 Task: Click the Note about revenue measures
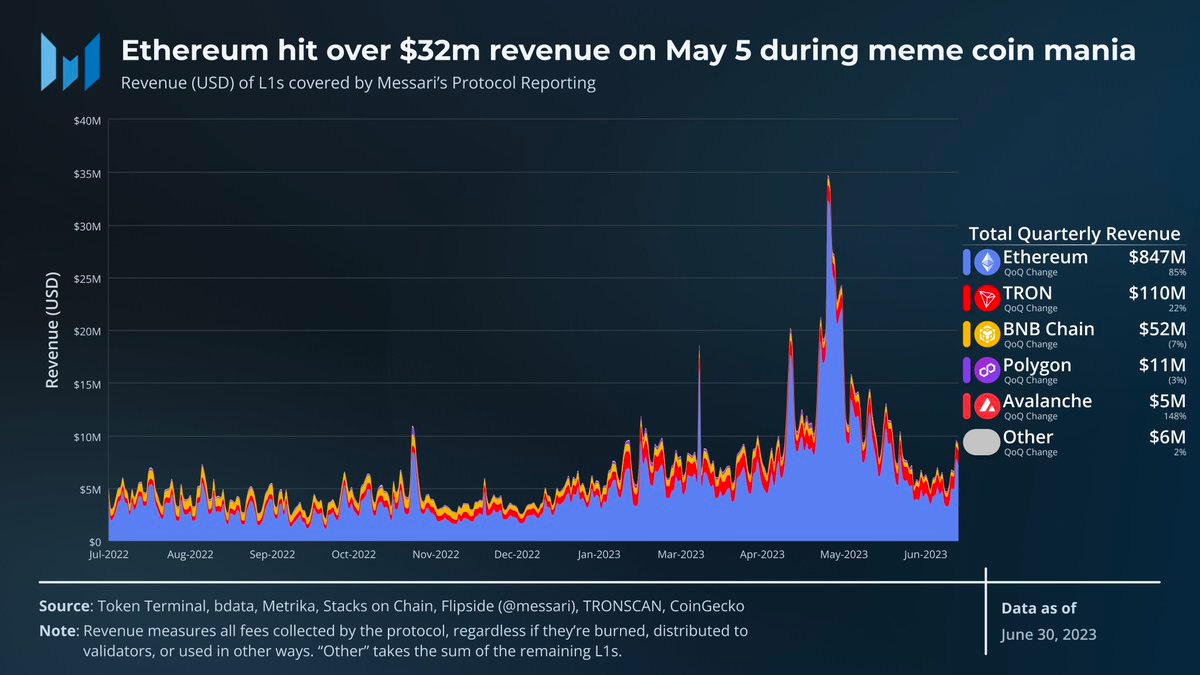pyautogui.click(x=393, y=640)
